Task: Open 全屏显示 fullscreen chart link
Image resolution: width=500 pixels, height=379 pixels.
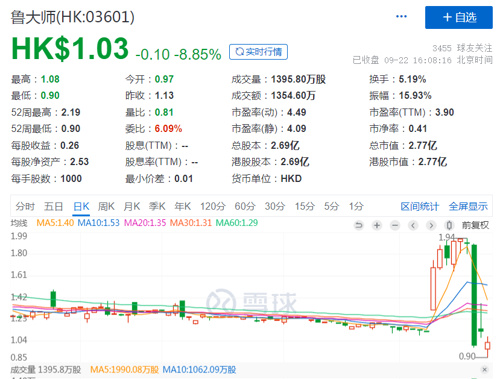Action: point(468,207)
